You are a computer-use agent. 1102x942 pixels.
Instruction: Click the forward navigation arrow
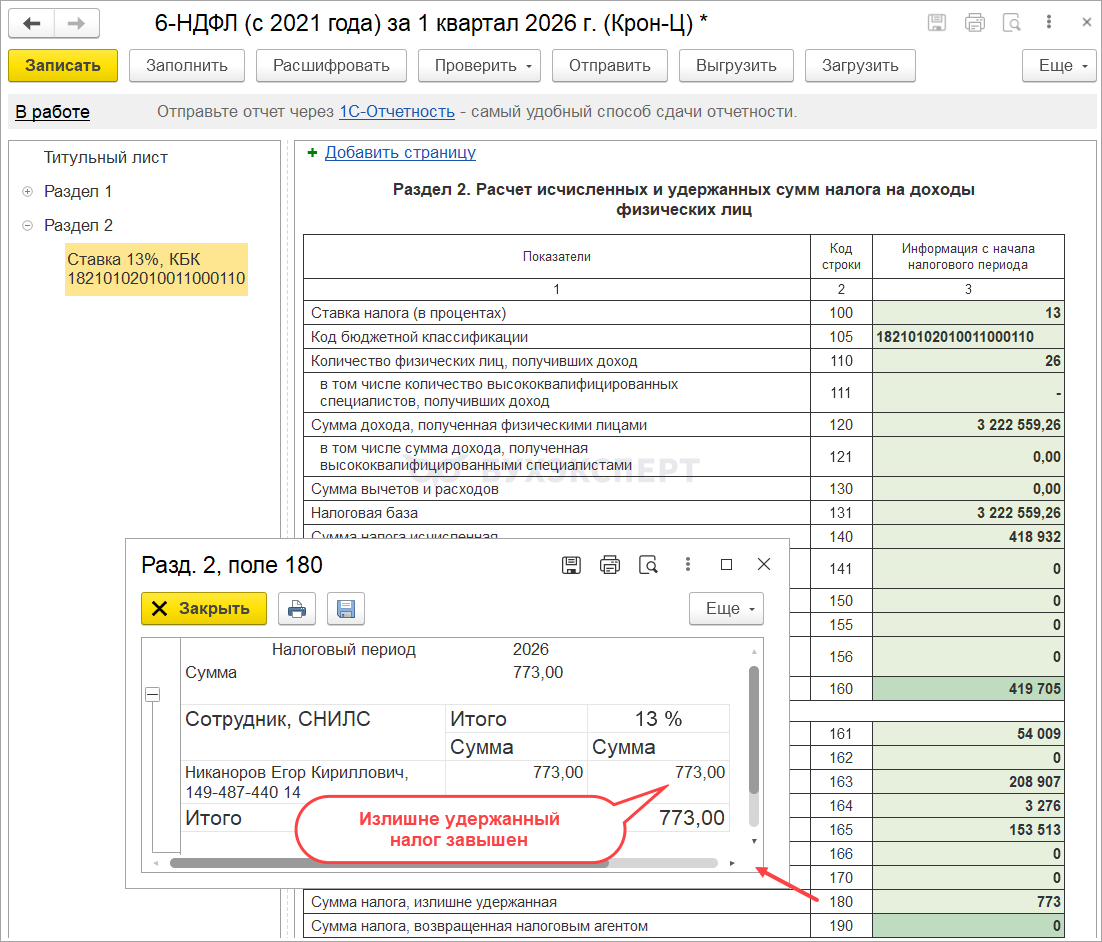point(76,24)
